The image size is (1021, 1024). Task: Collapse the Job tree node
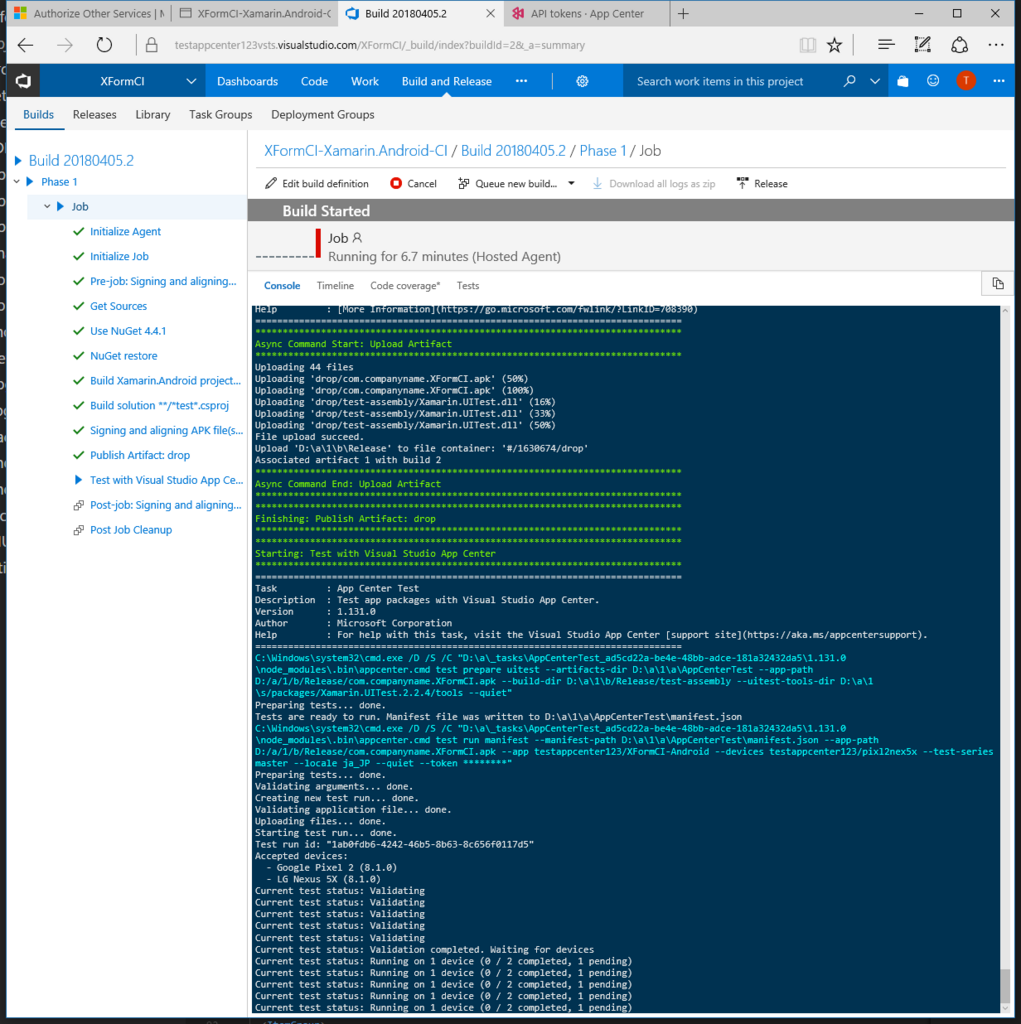(47, 206)
